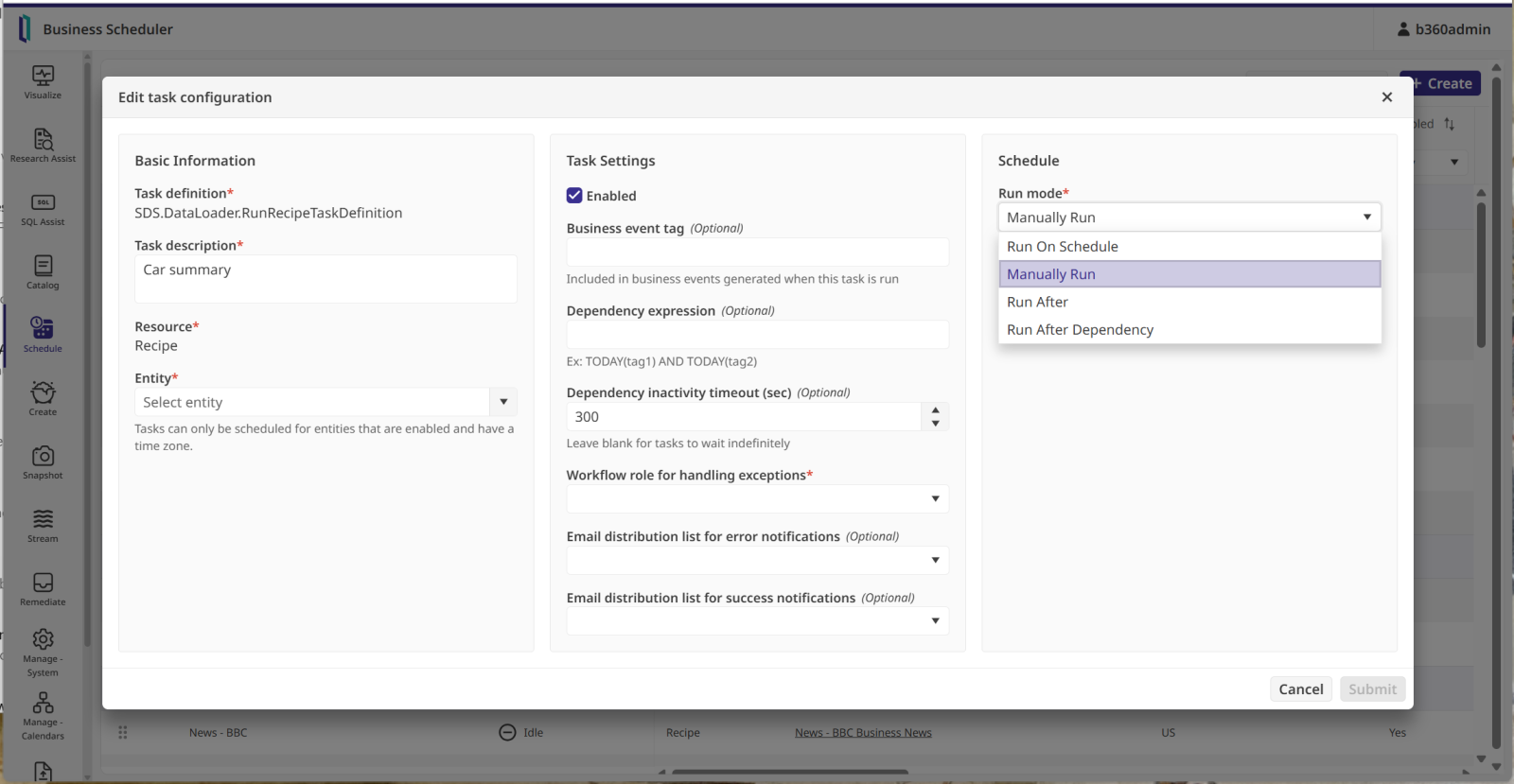Increment the dependency inactivity timeout value
The image size is (1514, 784).
(935, 410)
